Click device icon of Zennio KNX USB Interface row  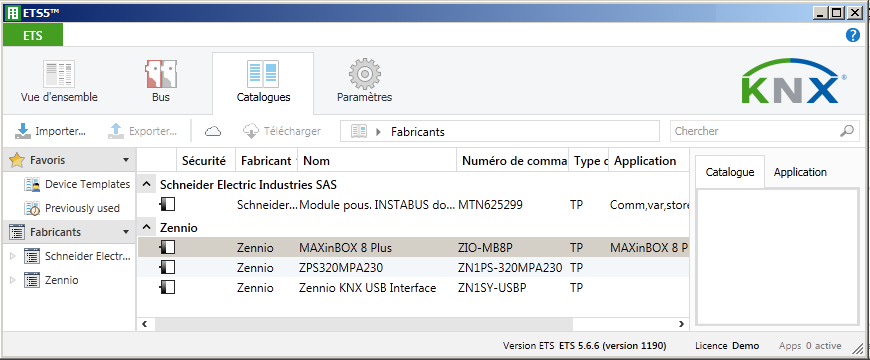[168, 287]
